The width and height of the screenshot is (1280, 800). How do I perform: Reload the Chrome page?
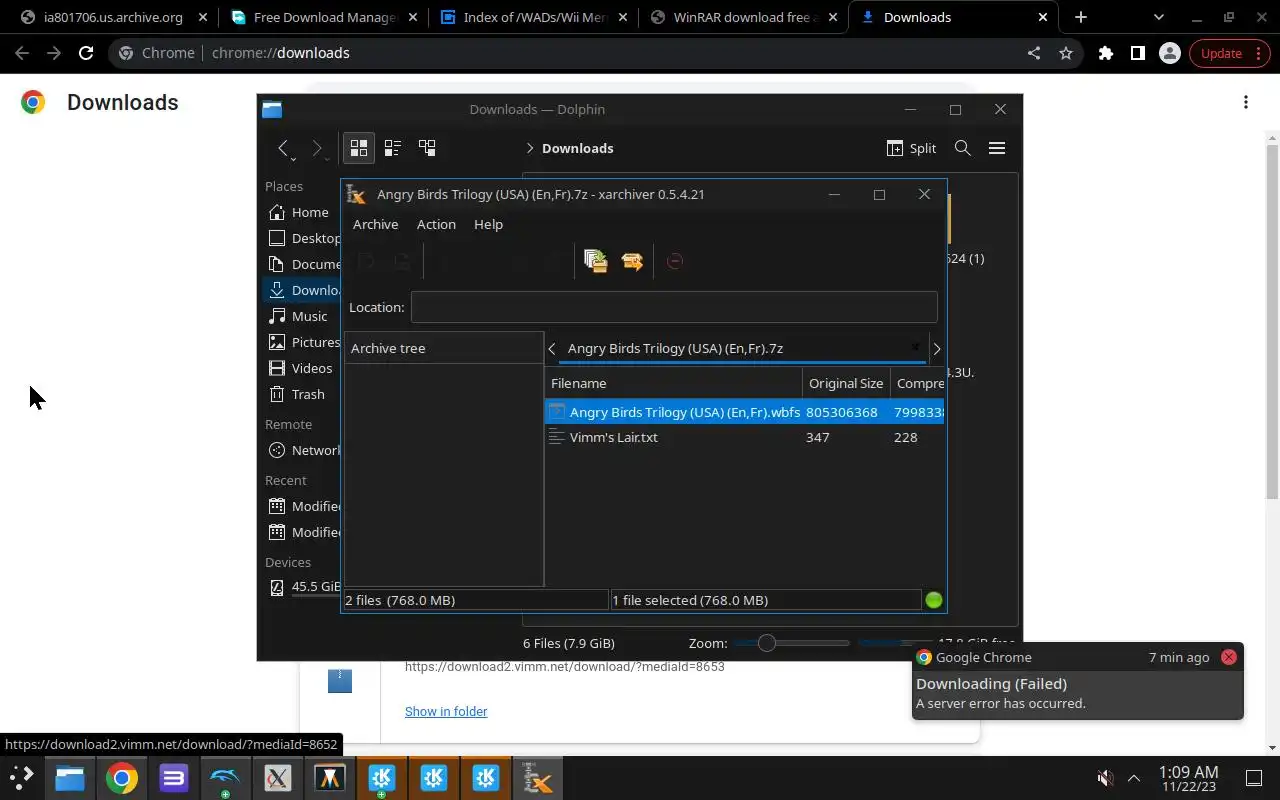pos(86,53)
